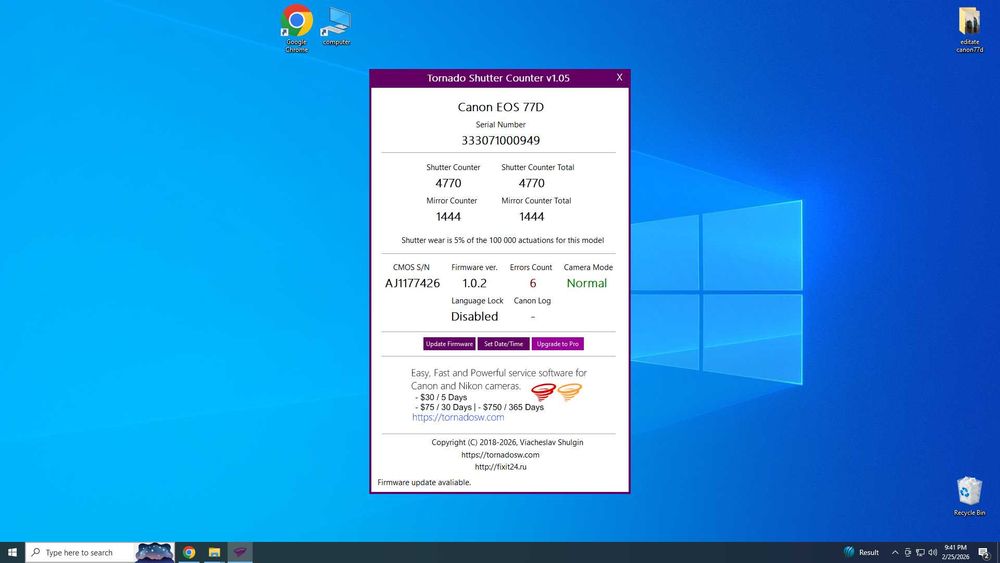Click the Meet Now tray icon

click(908, 552)
